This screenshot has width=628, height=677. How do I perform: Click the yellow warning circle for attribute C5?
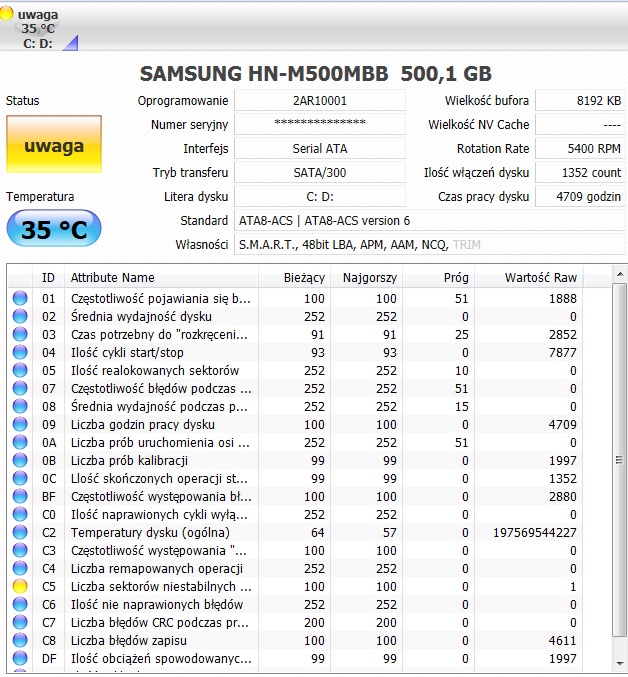(20, 586)
